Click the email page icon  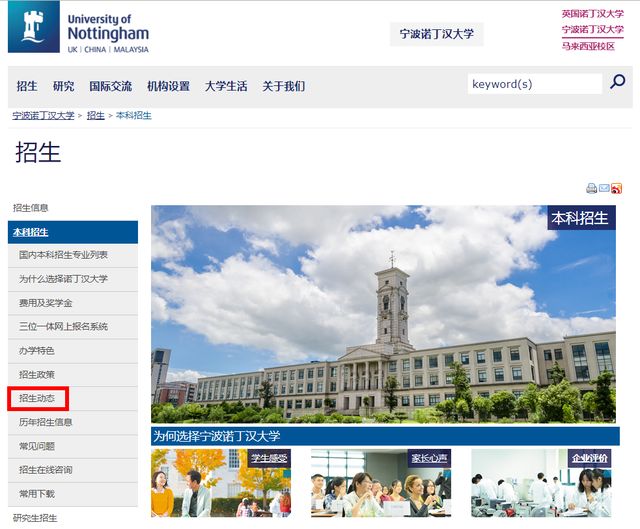(x=604, y=188)
